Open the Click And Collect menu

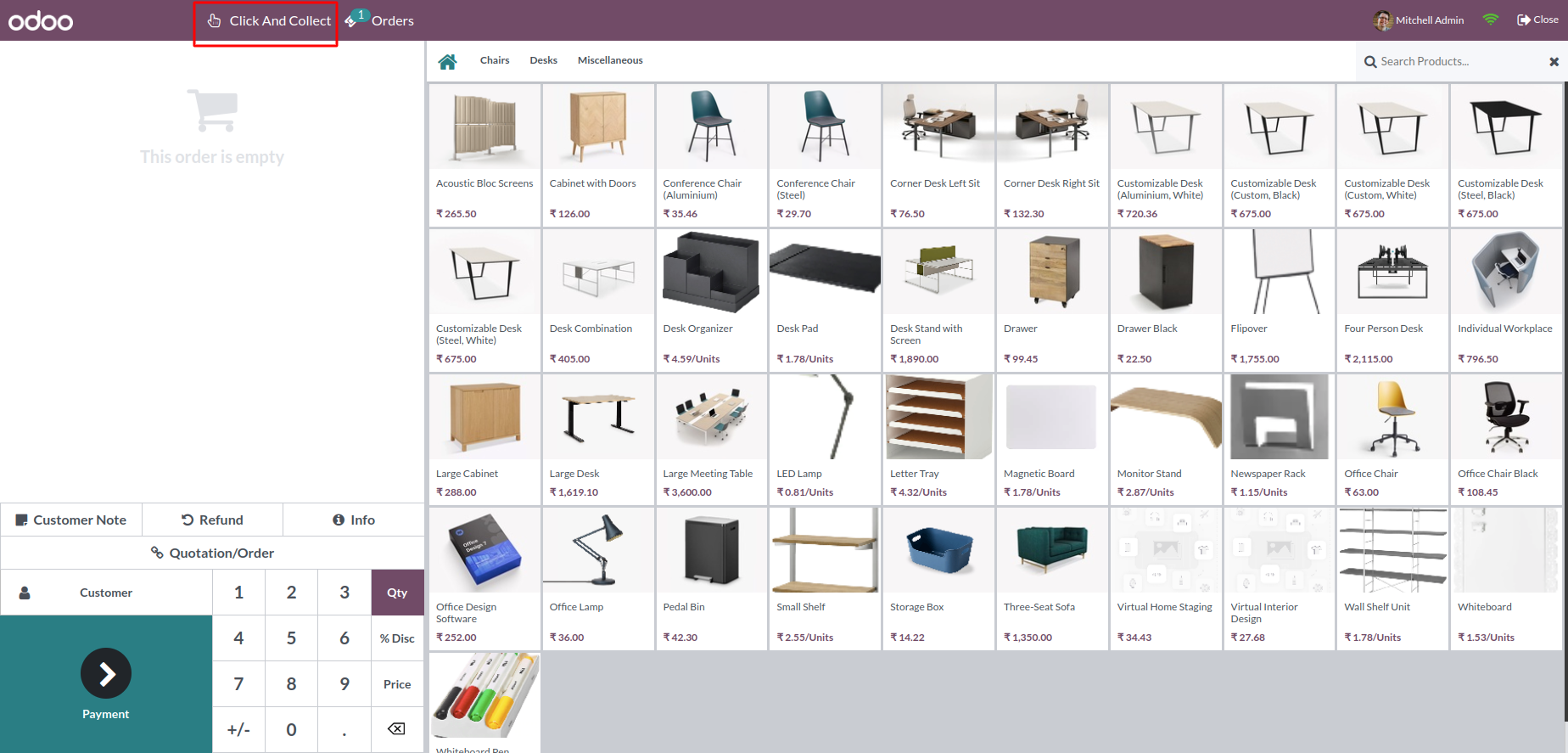coord(269,20)
